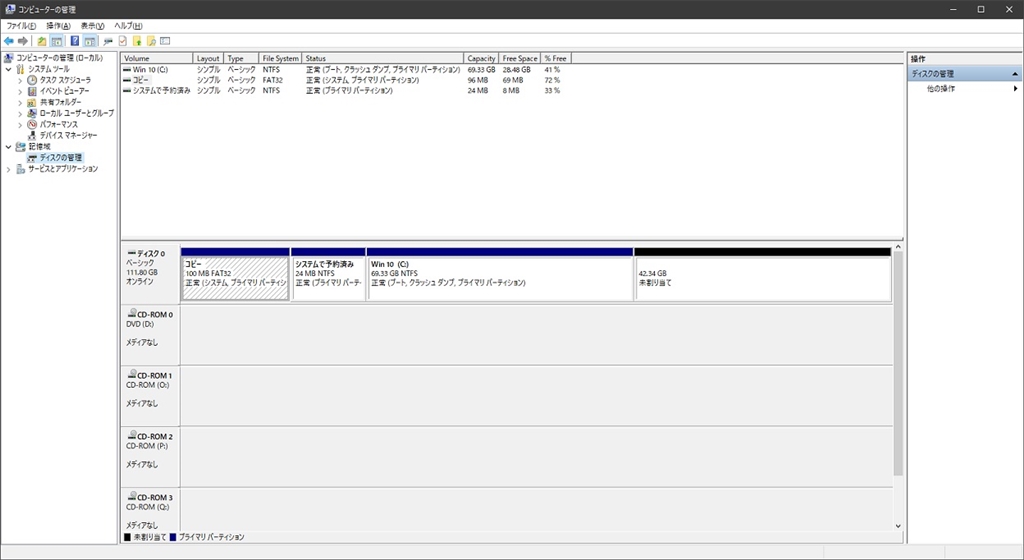This screenshot has width=1024, height=560.
Task: Toggle the Show/Hide Action Pane toolbar icon
Action: coord(89,41)
